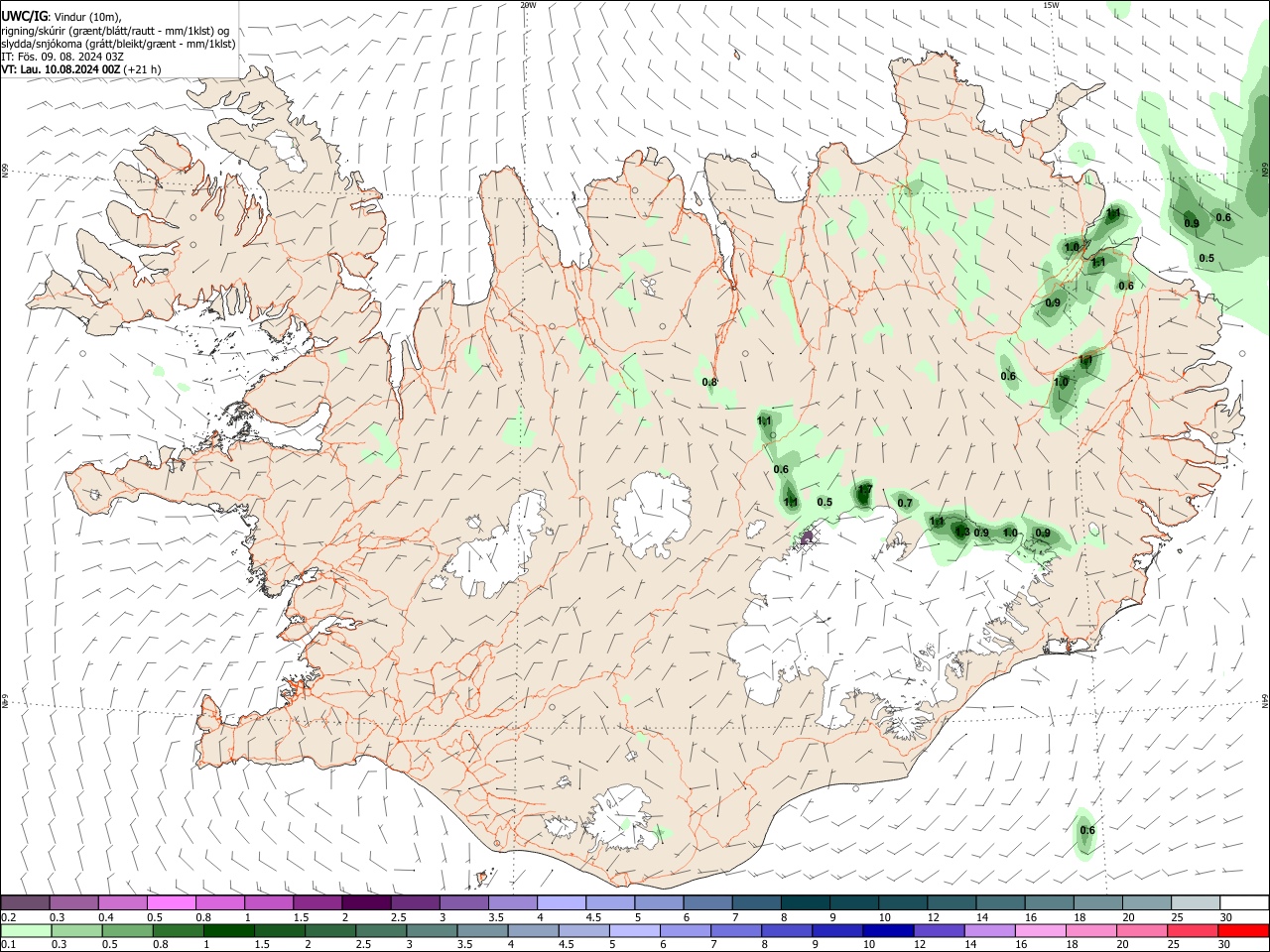Select the 0.7 precipitation value on the map
This screenshot has width=1270, height=952.
tap(905, 503)
